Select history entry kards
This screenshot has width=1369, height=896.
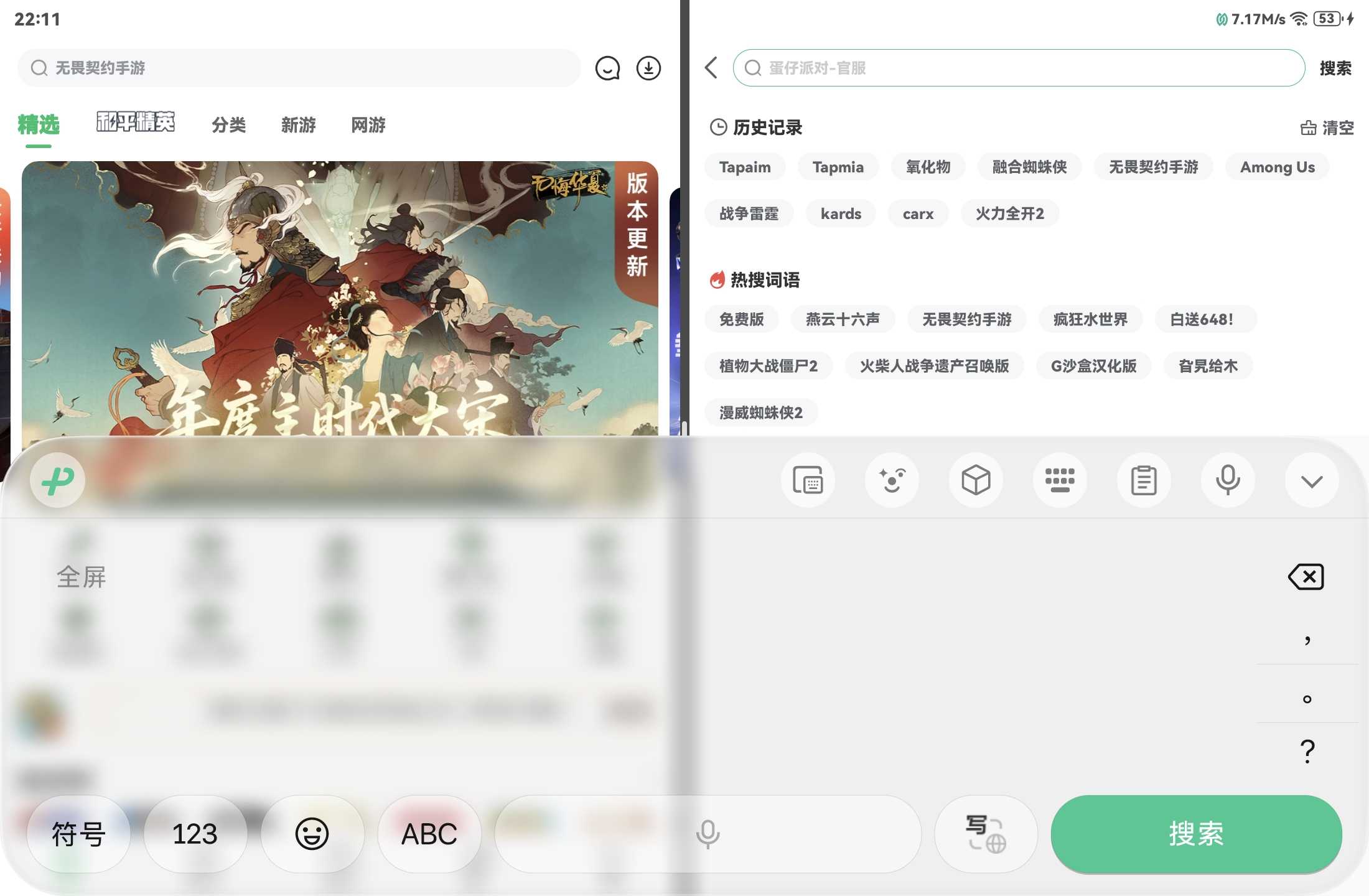point(841,213)
